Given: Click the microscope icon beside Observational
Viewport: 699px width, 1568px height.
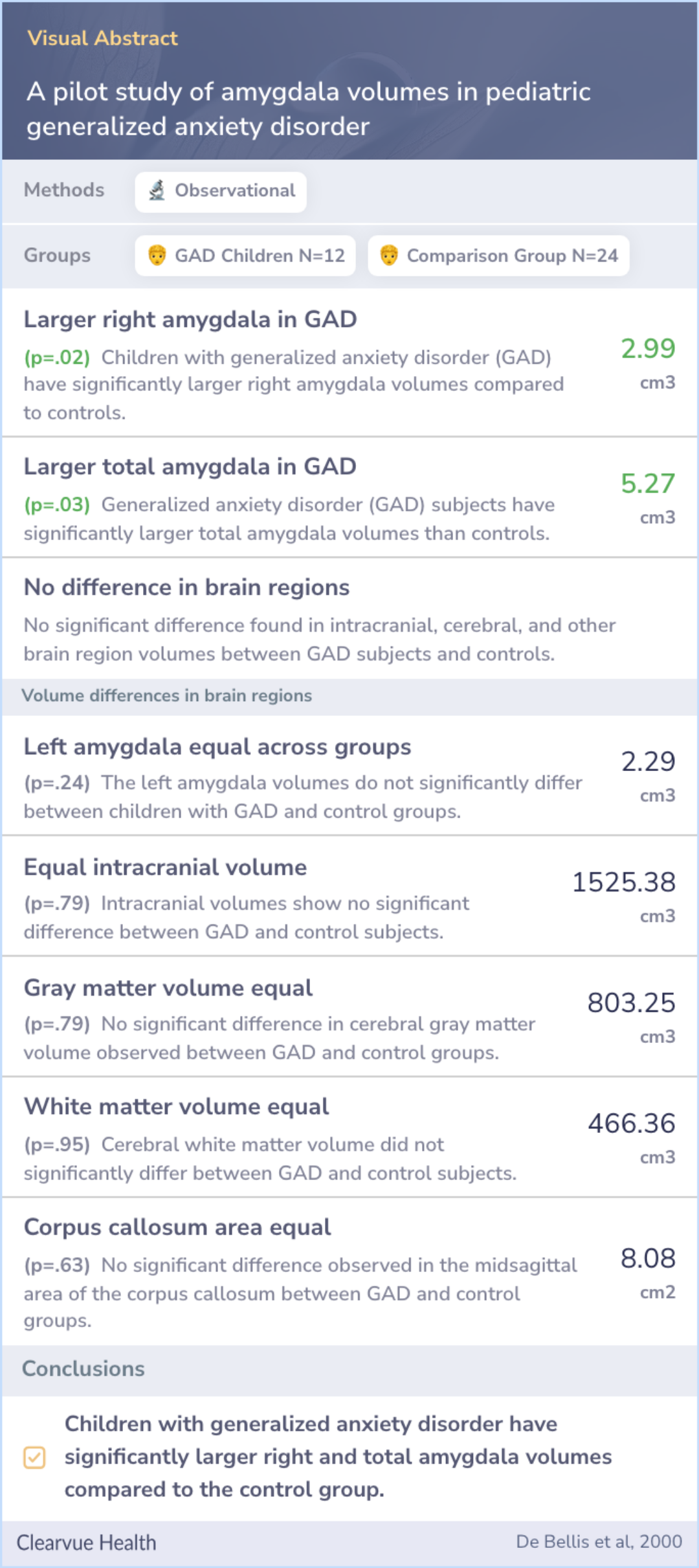Looking at the screenshot, I should (x=157, y=191).
